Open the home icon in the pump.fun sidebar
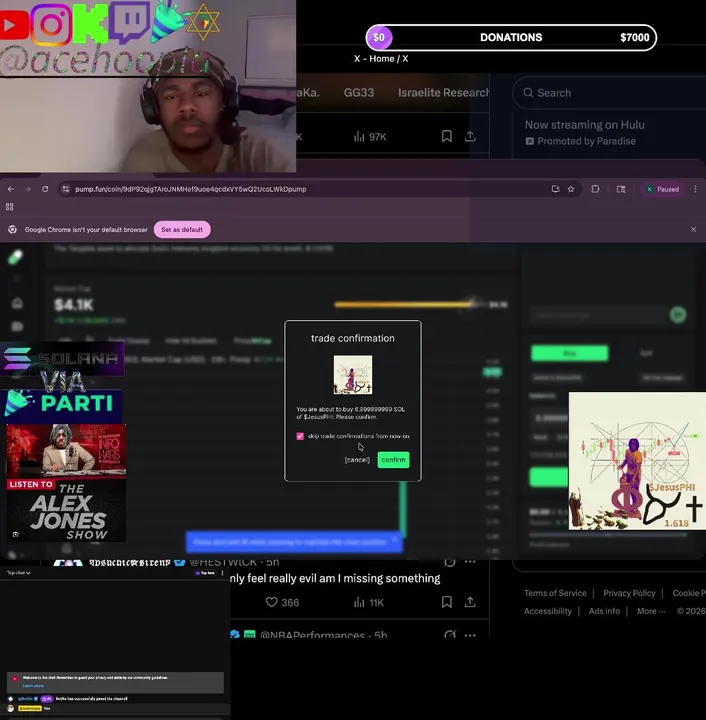Screen dimensions: 706x720 coord(17,304)
